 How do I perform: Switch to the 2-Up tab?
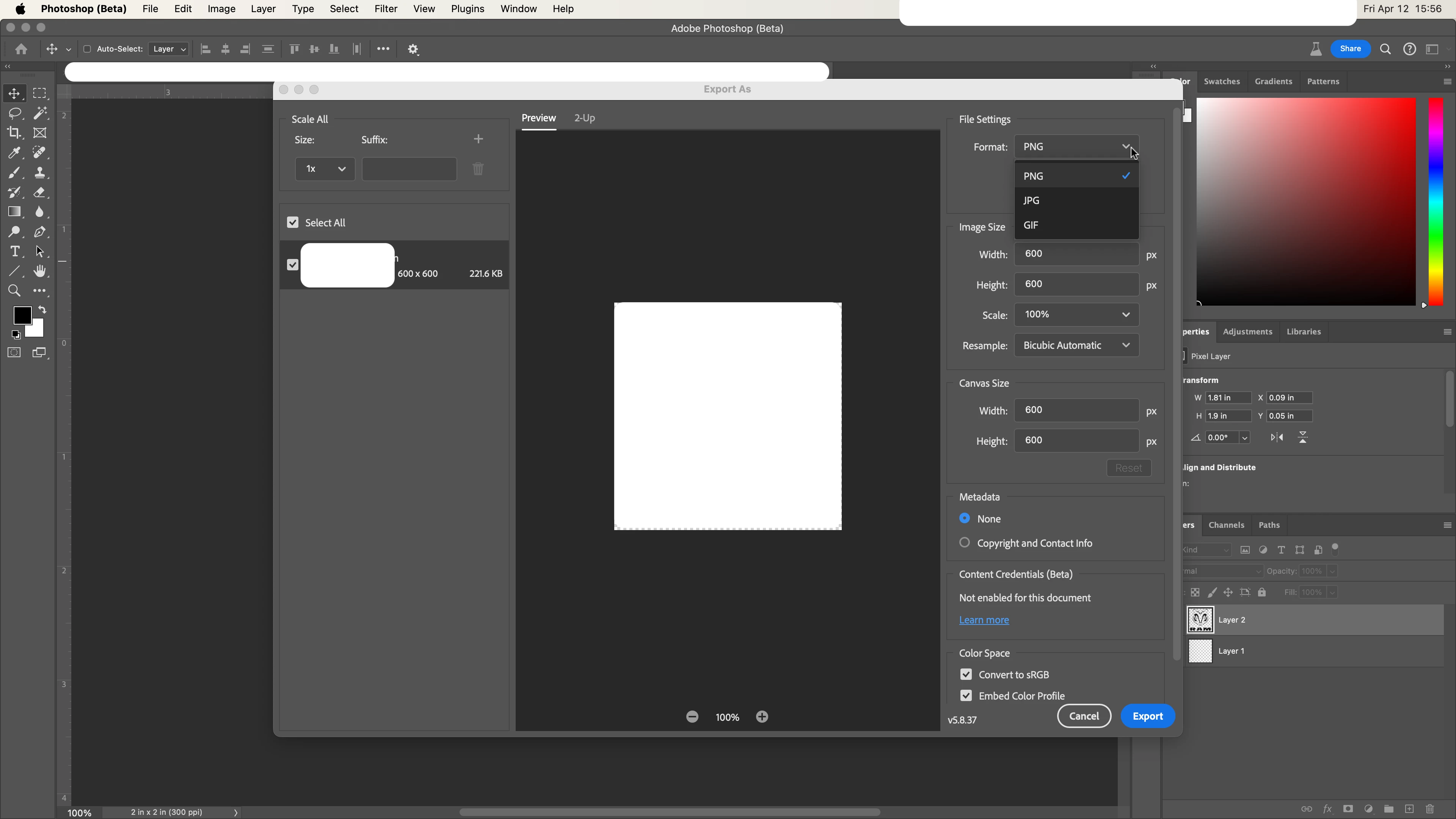[584, 118]
